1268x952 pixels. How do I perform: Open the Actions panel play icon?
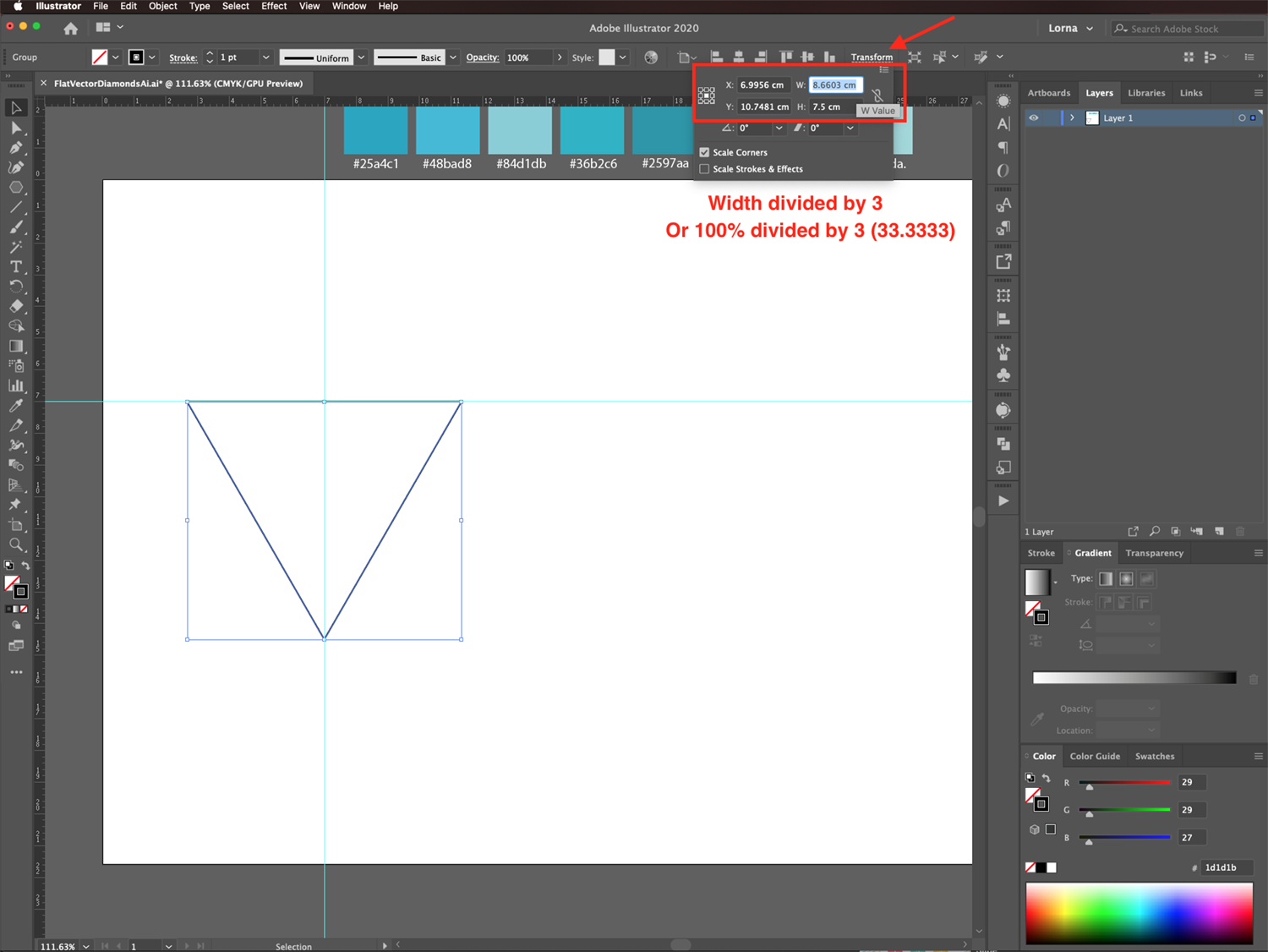[1003, 501]
